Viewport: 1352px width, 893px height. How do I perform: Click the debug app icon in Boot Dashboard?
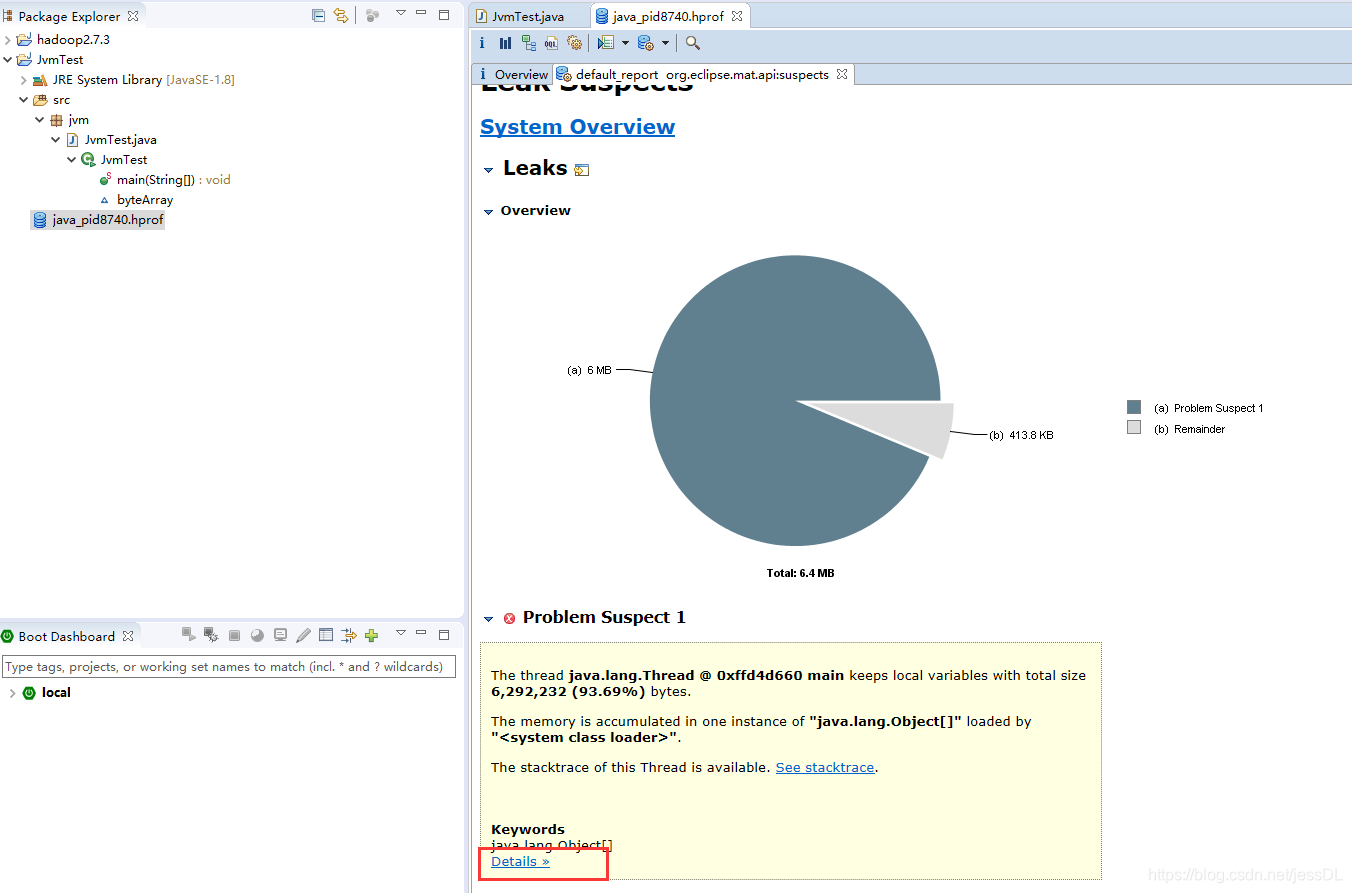point(211,634)
